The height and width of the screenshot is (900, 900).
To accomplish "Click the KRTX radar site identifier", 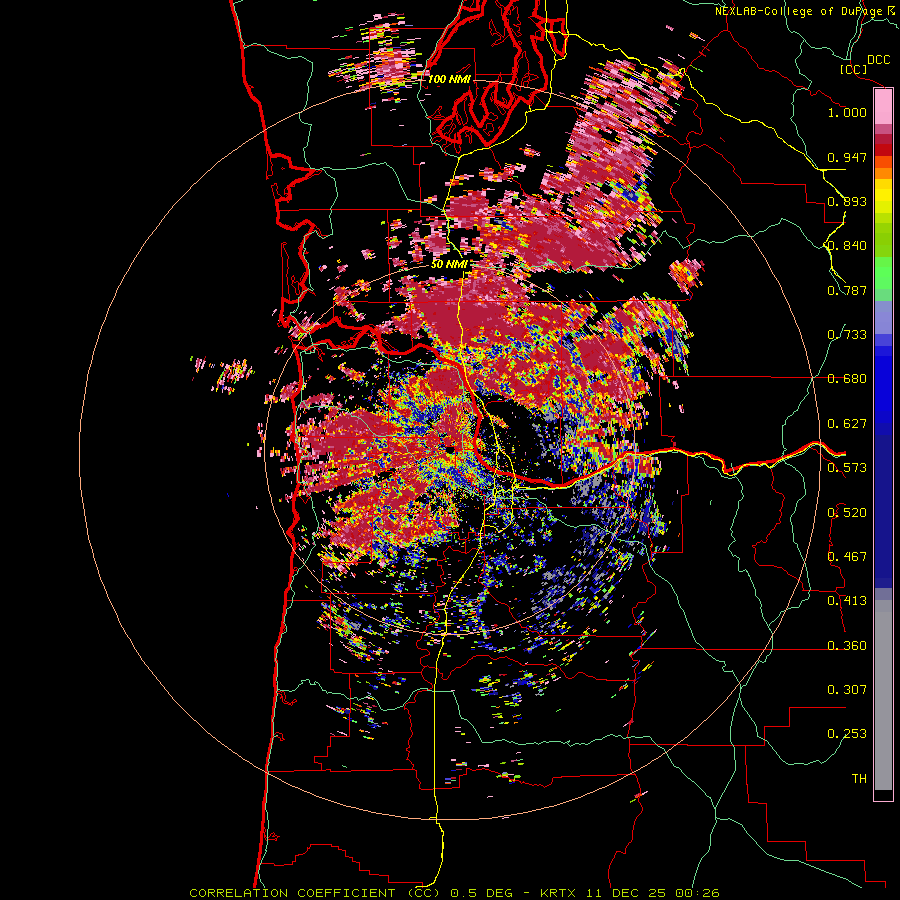I will [x=560, y=893].
